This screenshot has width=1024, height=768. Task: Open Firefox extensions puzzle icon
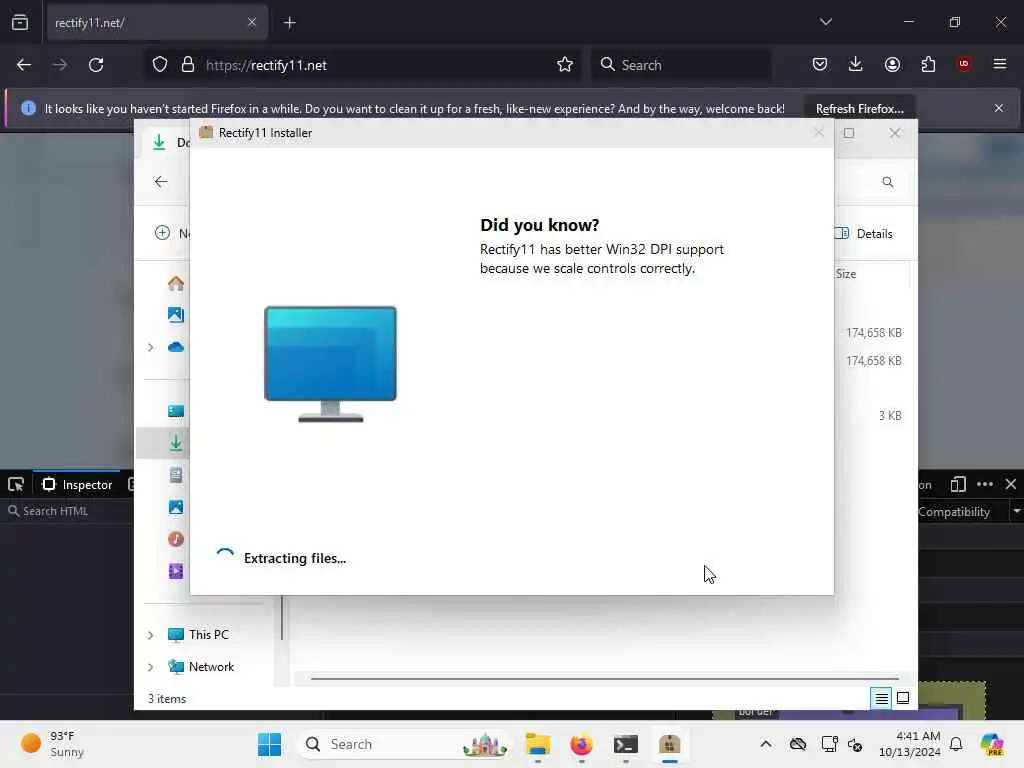coord(928,64)
